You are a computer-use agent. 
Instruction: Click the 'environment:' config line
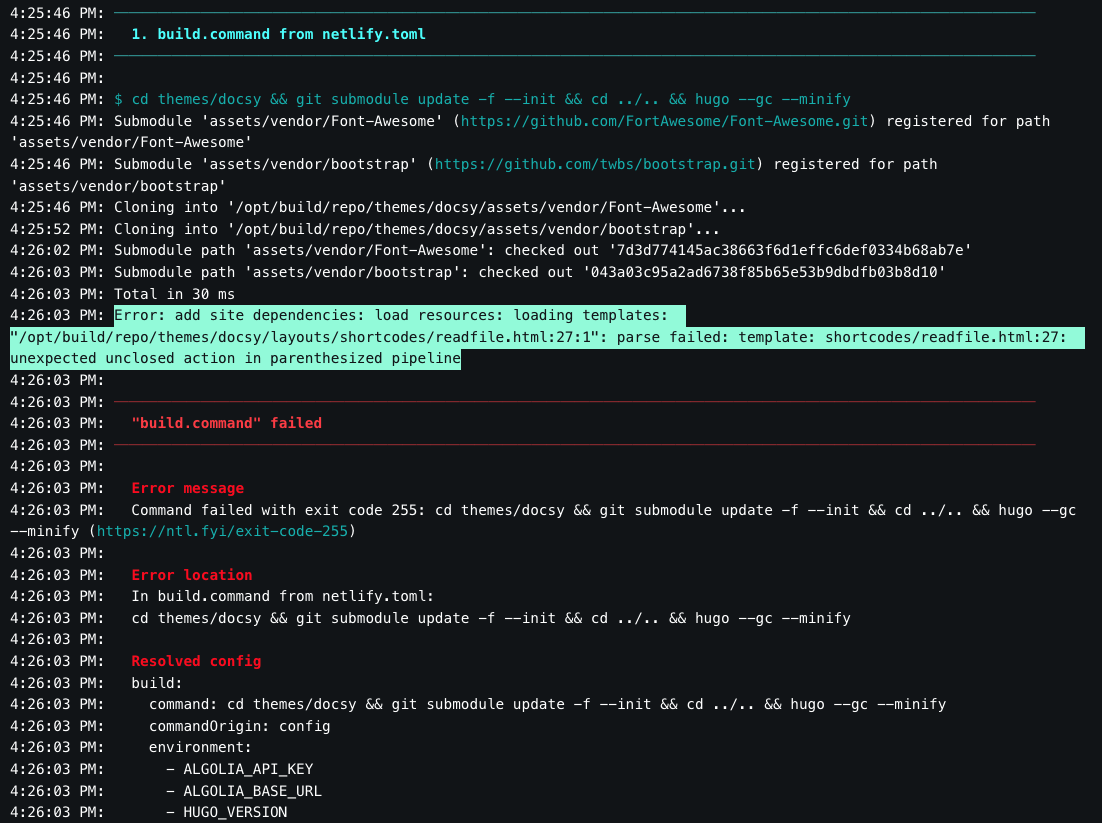click(x=200, y=747)
